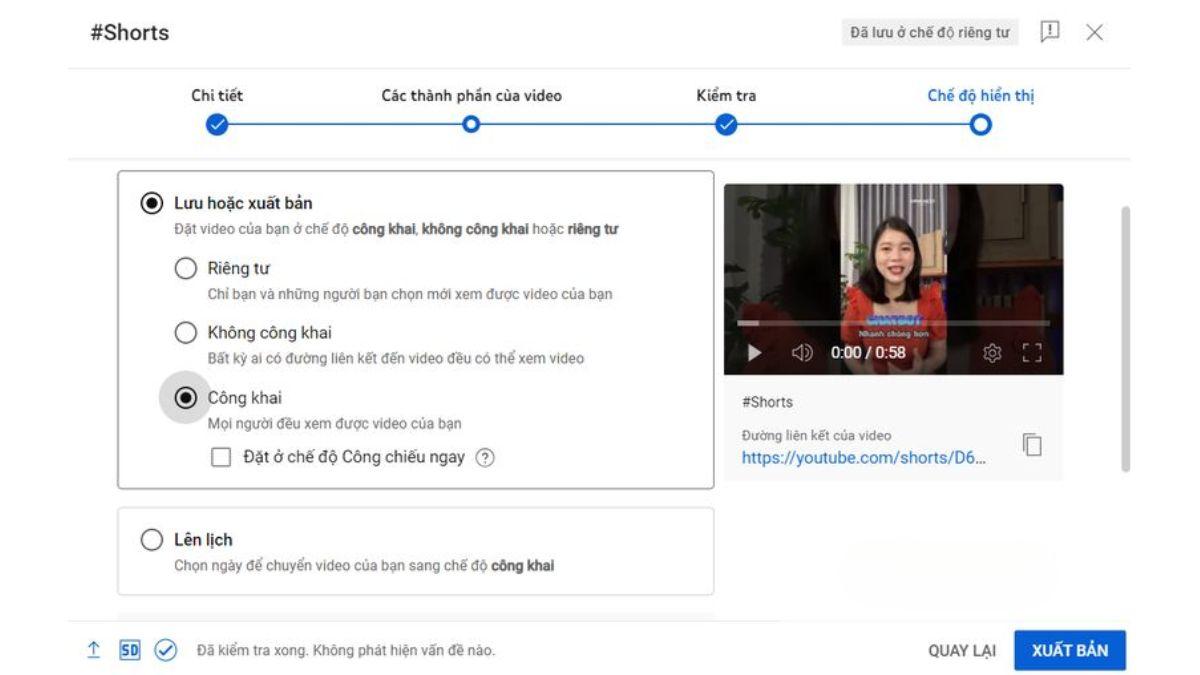The height and width of the screenshot is (675, 1200).
Task: Go to the Chế độ hiển thị step
Action: click(981, 125)
